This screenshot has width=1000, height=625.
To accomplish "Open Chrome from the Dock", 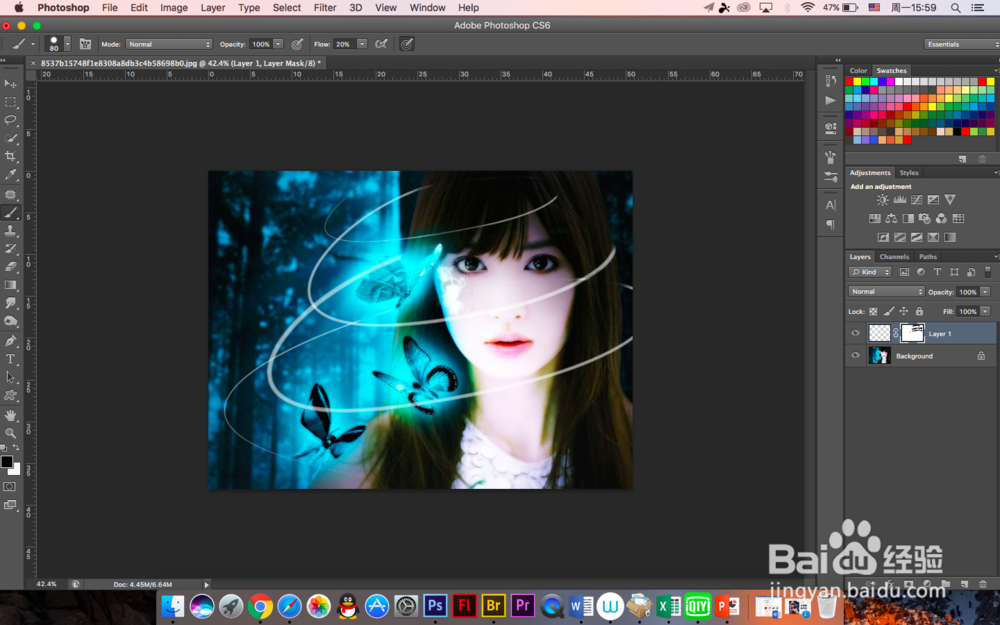I will pos(260,605).
